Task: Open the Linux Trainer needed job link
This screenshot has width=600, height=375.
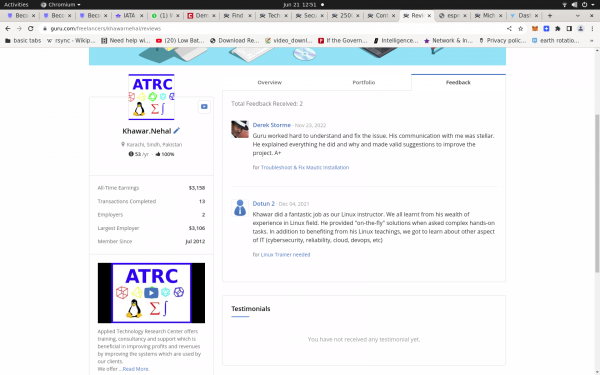Action: pyautogui.click(x=285, y=254)
